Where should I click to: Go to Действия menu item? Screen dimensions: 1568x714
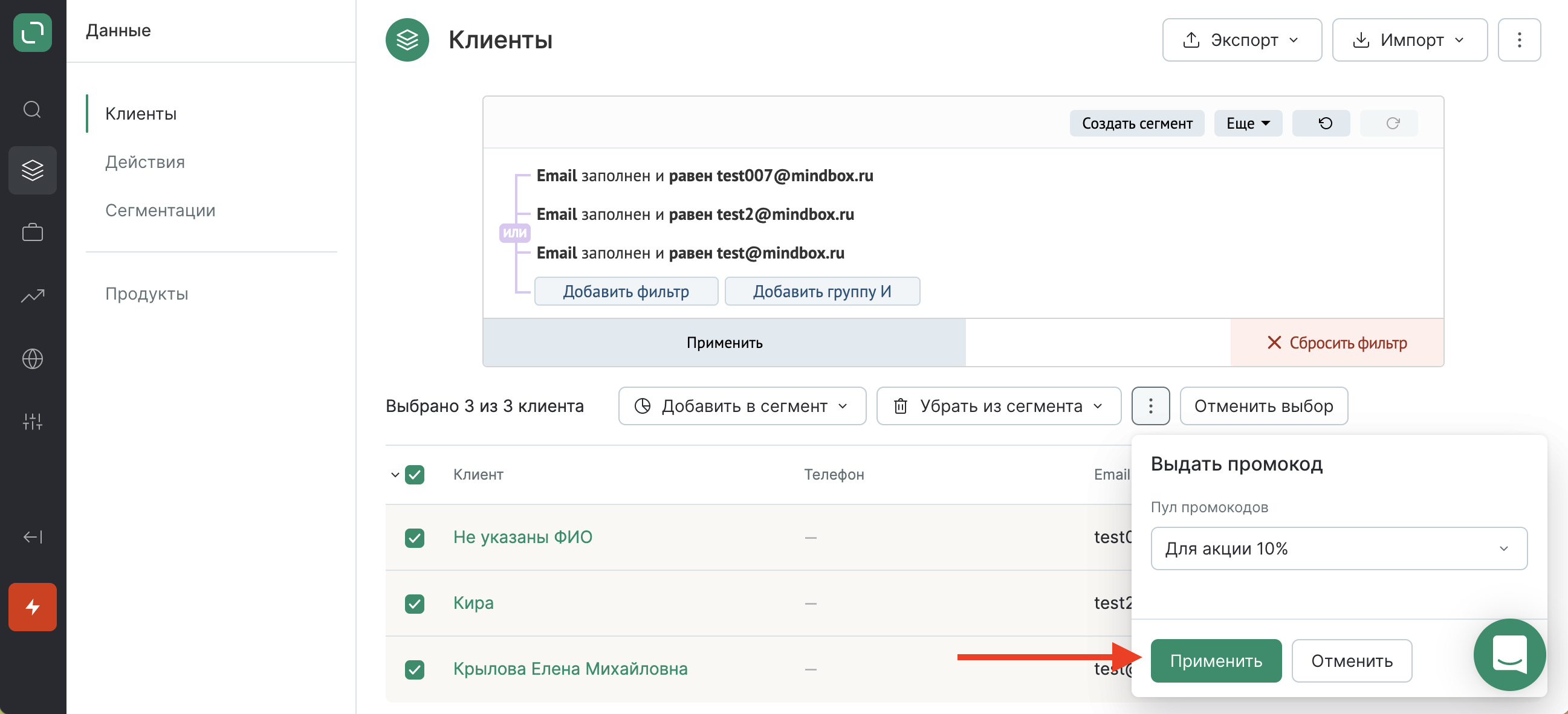point(145,162)
